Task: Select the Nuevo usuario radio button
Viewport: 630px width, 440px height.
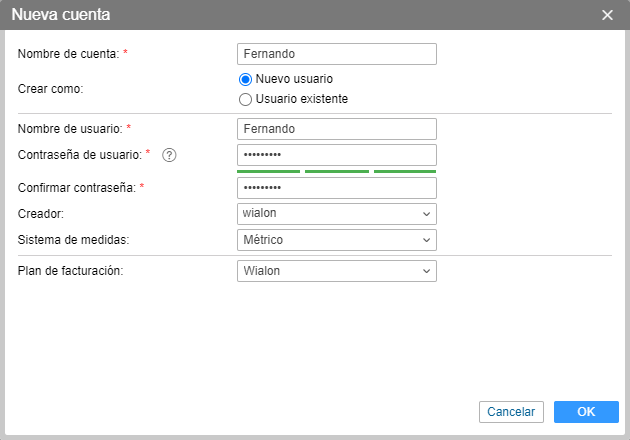Action: pyautogui.click(x=245, y=79)
